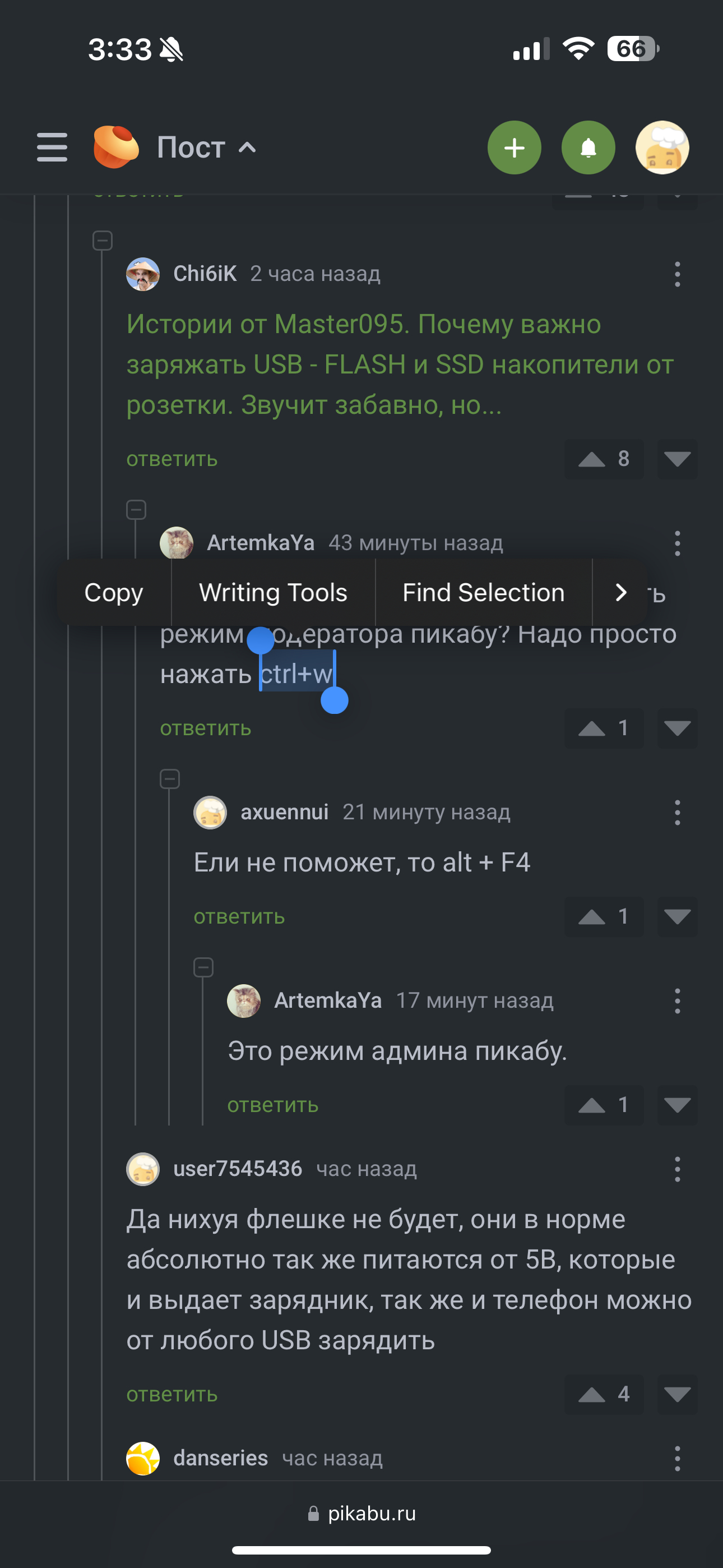Select Writing Tools in context menu
Viewport: 723px width, 1568px height.
272,592
